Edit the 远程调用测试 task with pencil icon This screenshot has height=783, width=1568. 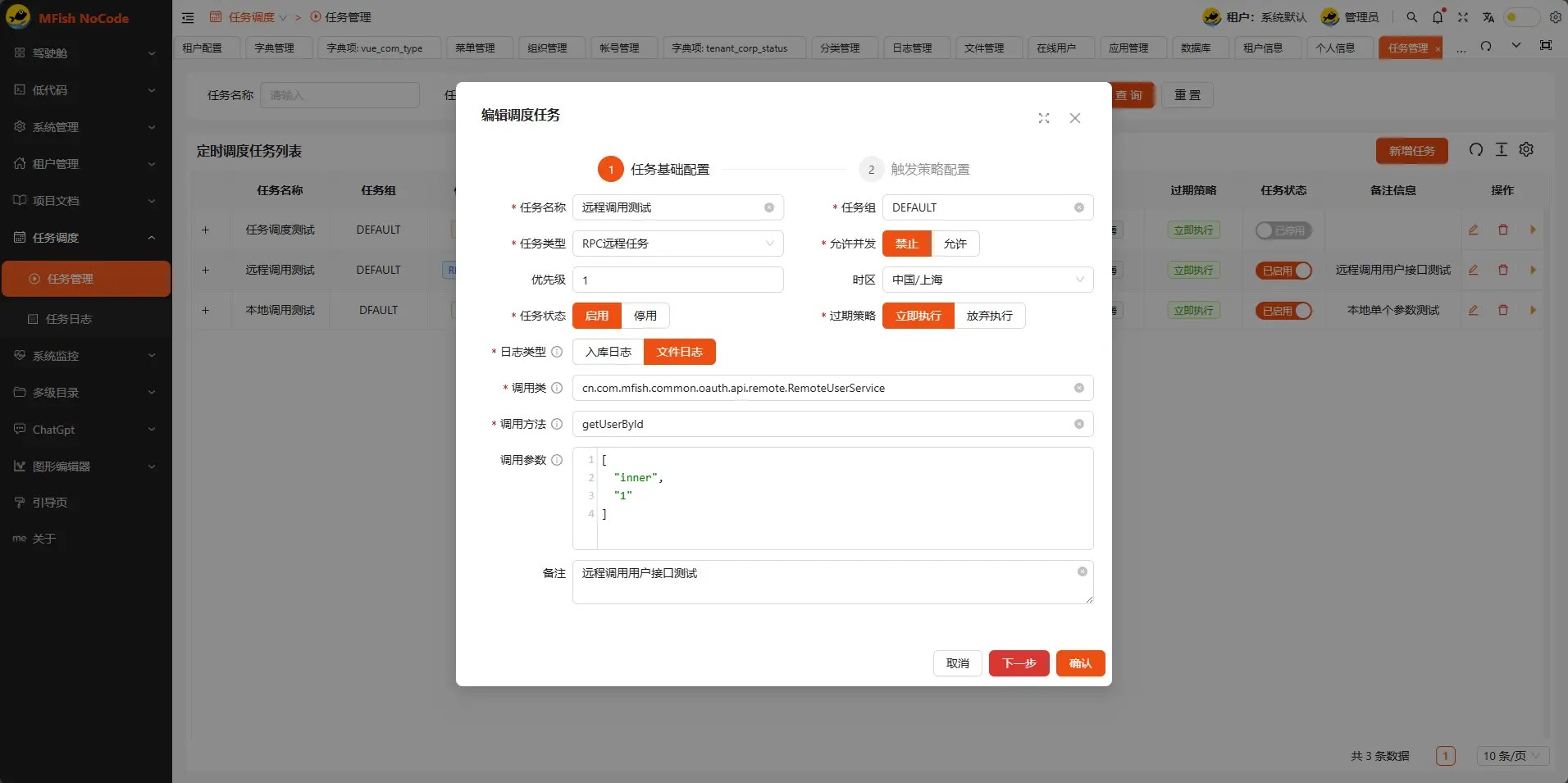pyautogui.click(x=1473, y=270)
